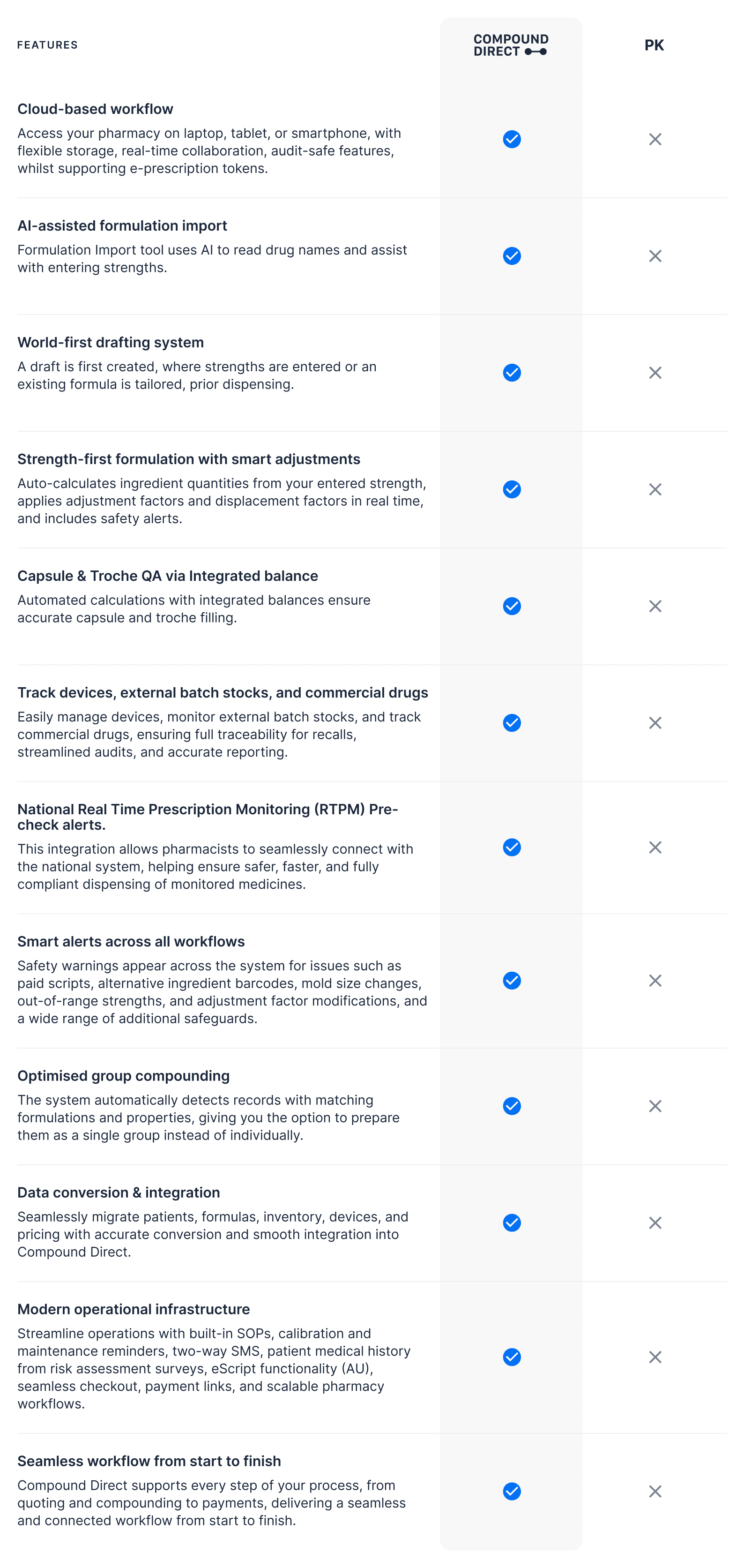Click checkmark beside Capsule & Troche QA
736x1568 pixels.
pos(512,606)
